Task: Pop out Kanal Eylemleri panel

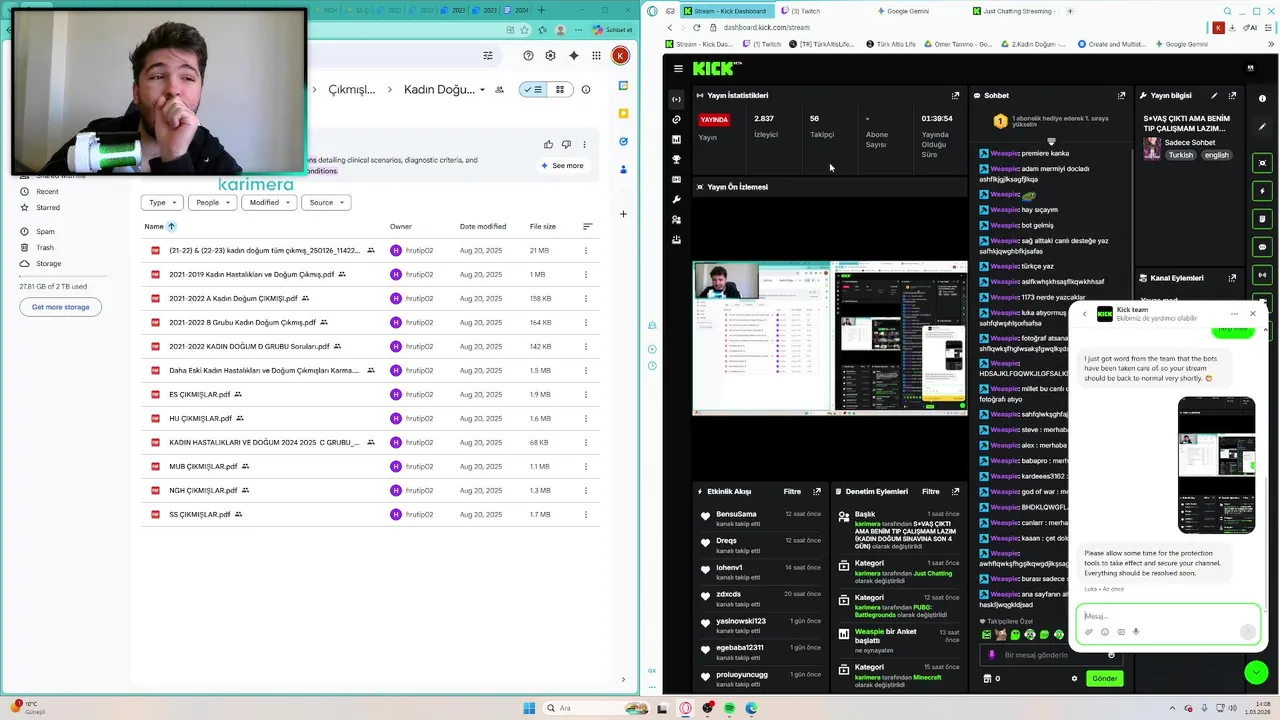Action: pos(1232,278)
